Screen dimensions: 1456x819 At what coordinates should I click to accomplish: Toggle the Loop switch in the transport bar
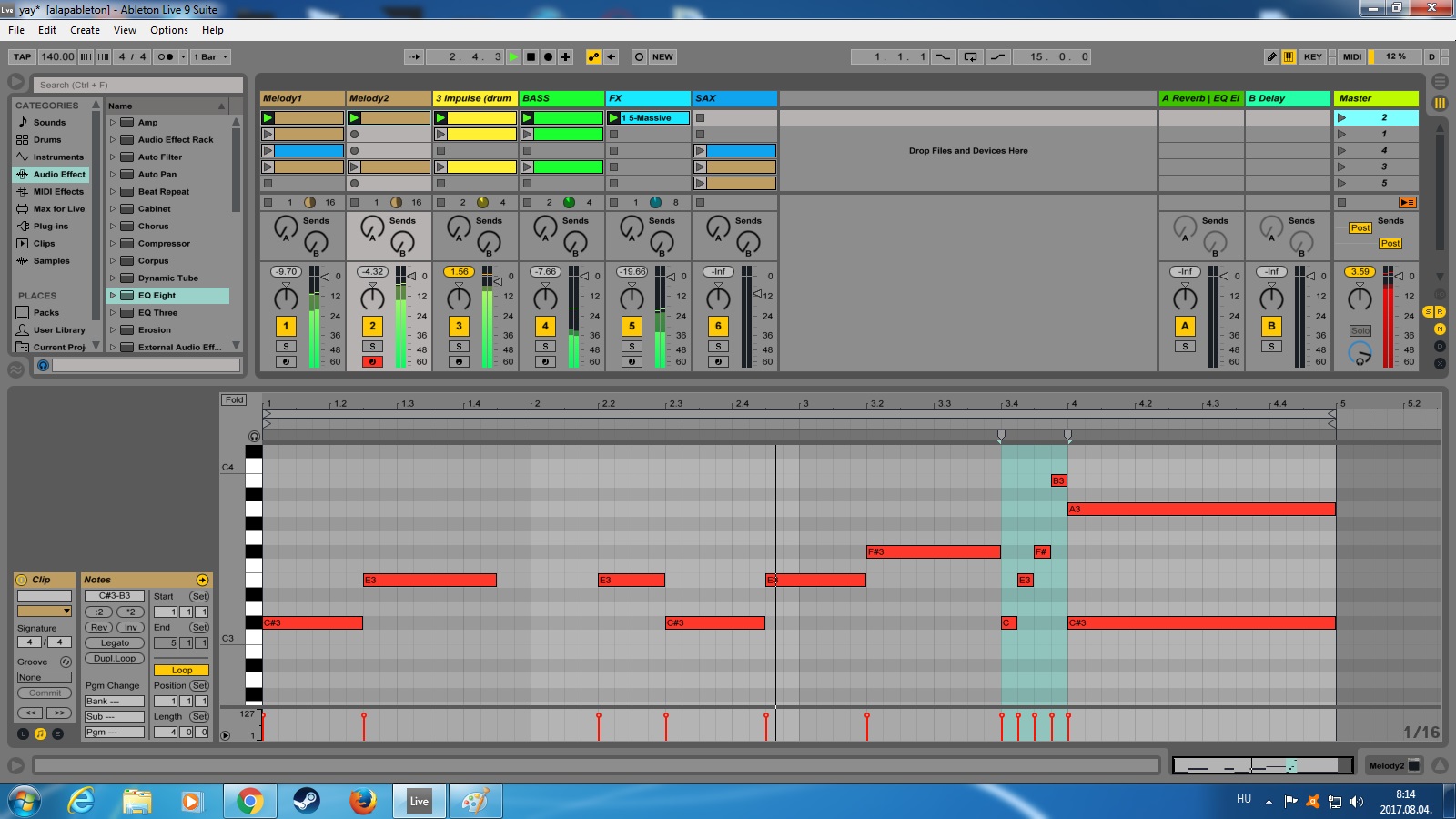click(x=971, y=56)
